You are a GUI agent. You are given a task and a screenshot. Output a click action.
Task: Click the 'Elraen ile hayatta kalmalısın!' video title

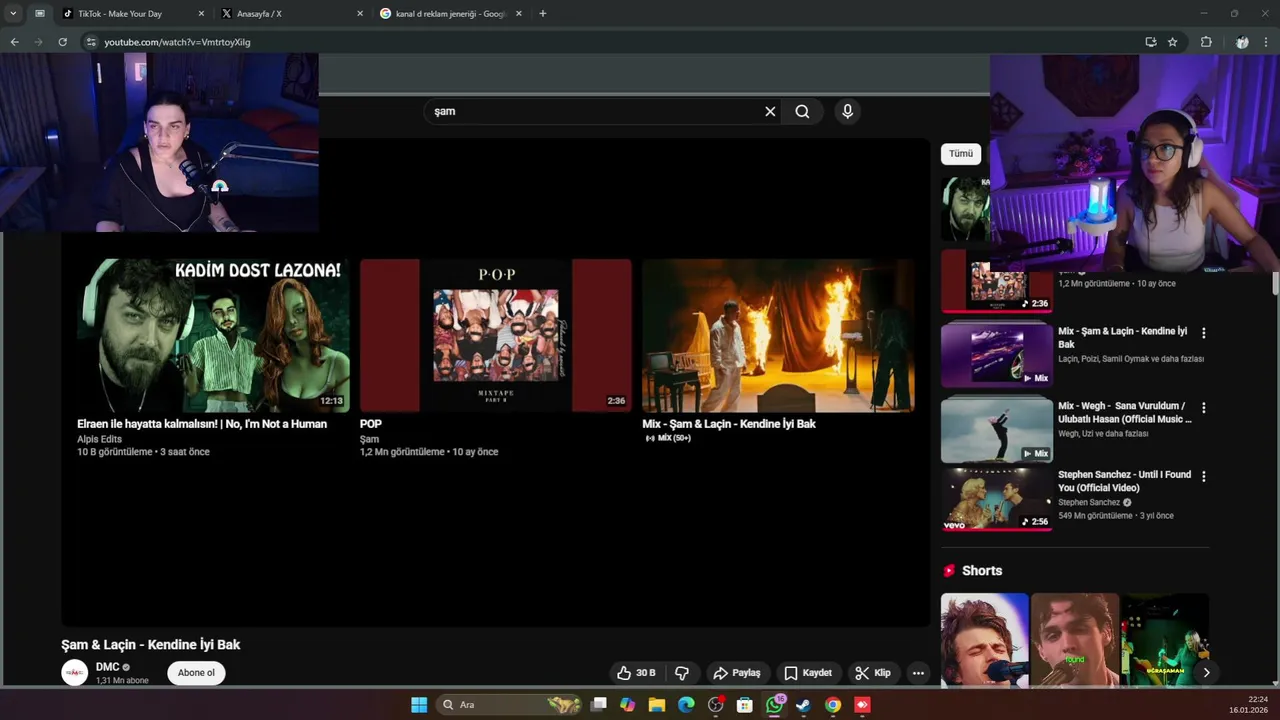(202, 424)
